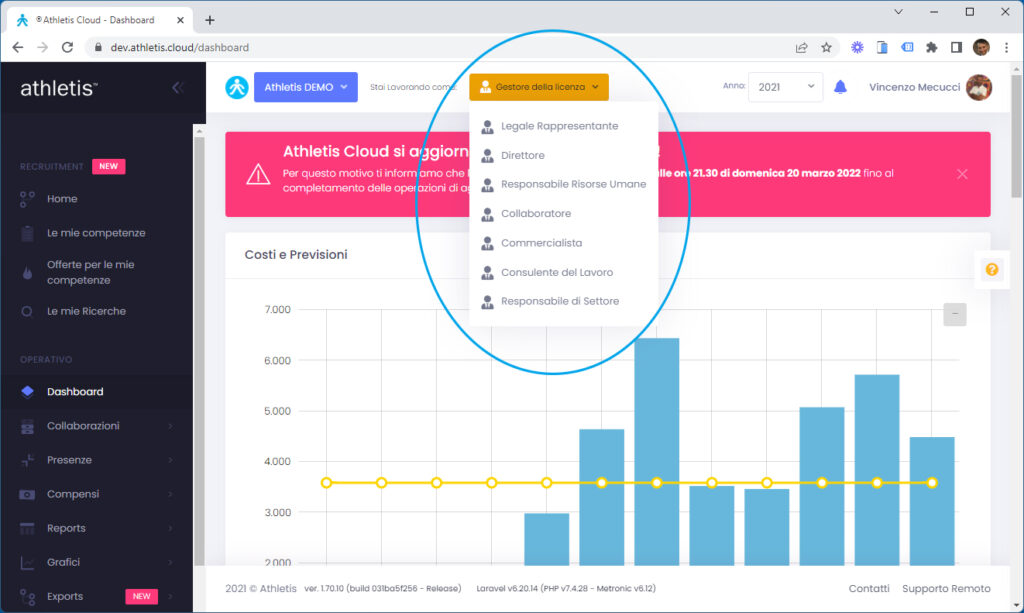Open the Supporto Remoto footer link
This screenshot has width=1024, height=613.
pyautogui.click(x=946, y=589)
